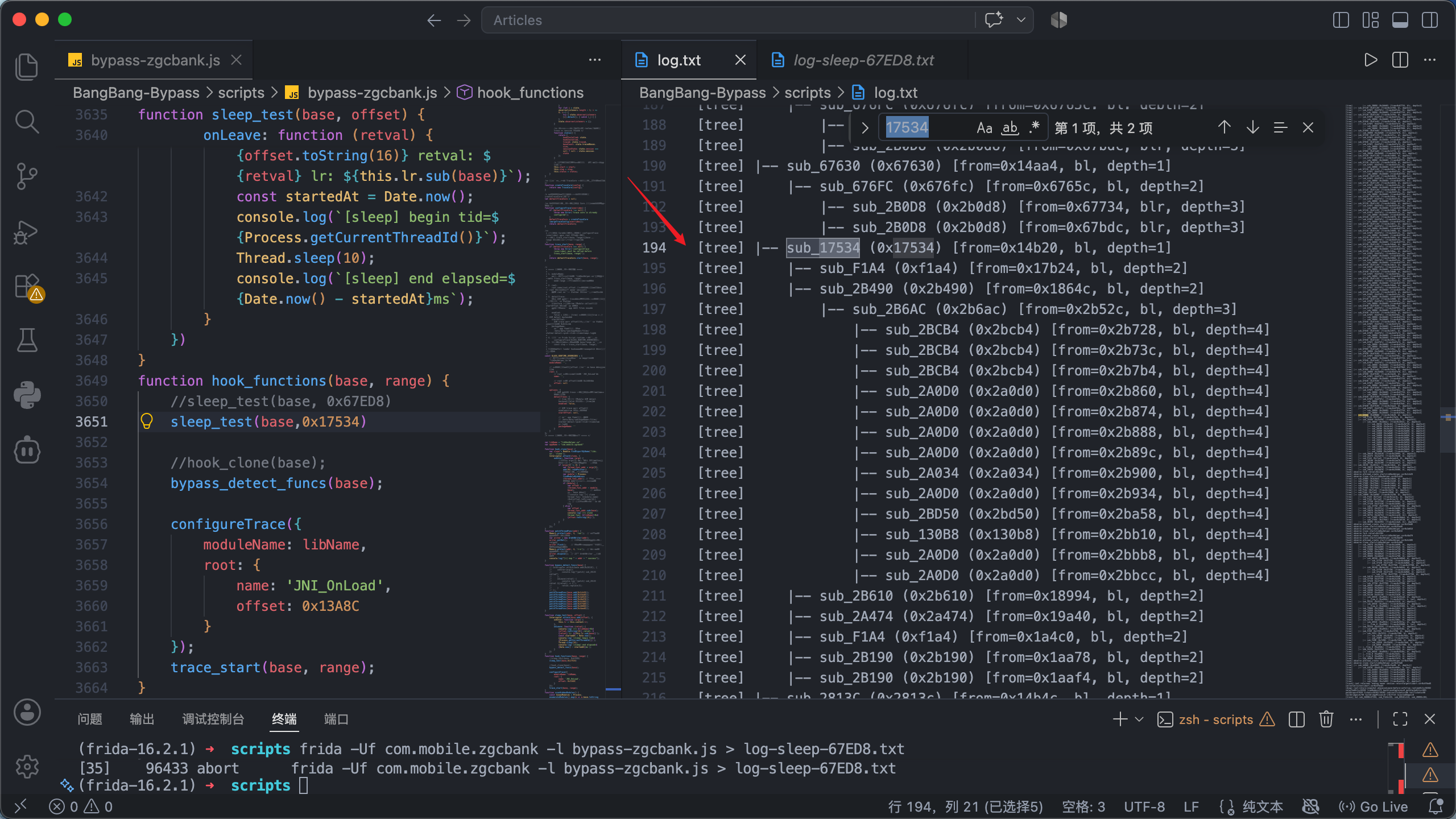Open the robot agent view in activity bar

[27, 450]
